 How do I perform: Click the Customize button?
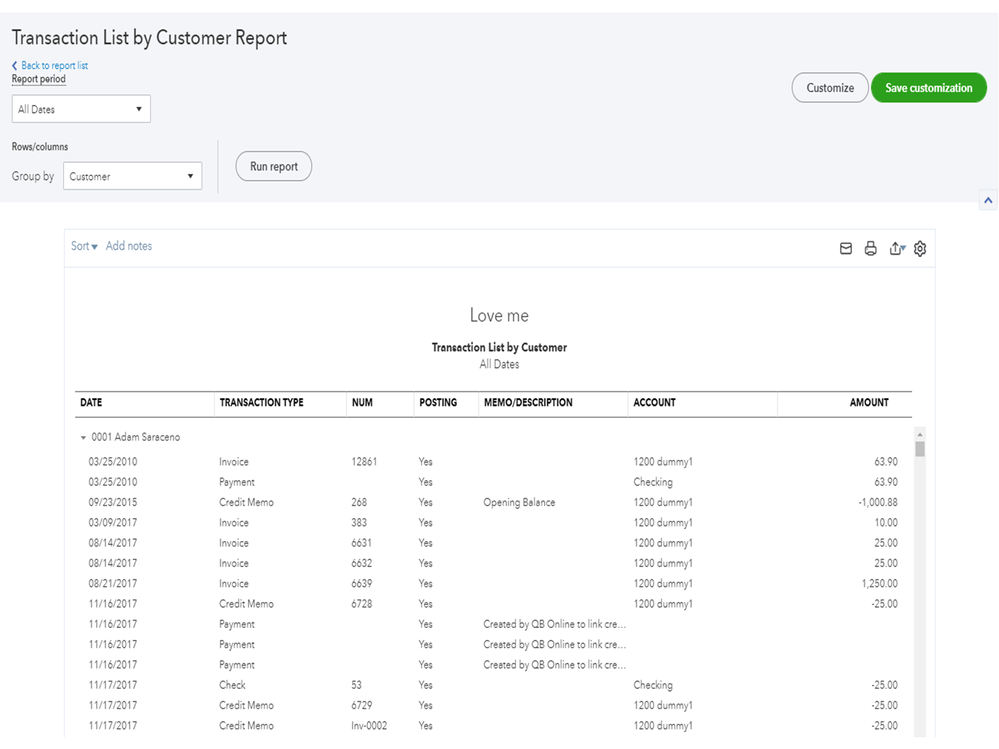830,88
